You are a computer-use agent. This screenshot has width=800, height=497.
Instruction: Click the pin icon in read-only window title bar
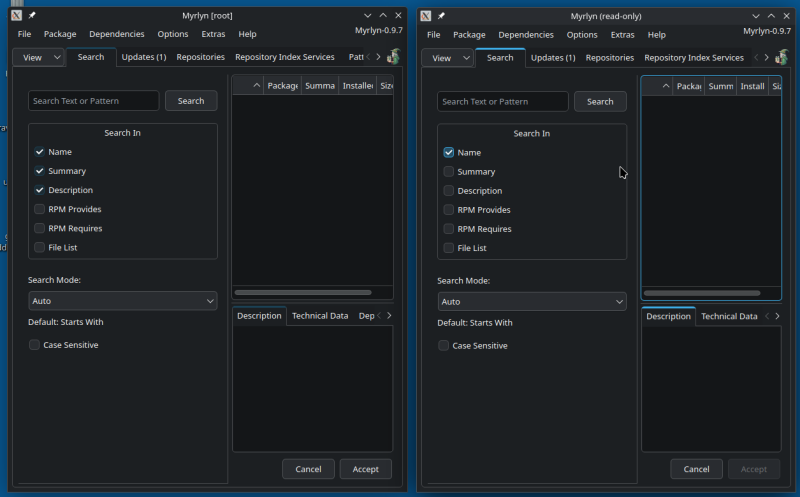pyautogui.click(x=441, y=16)
